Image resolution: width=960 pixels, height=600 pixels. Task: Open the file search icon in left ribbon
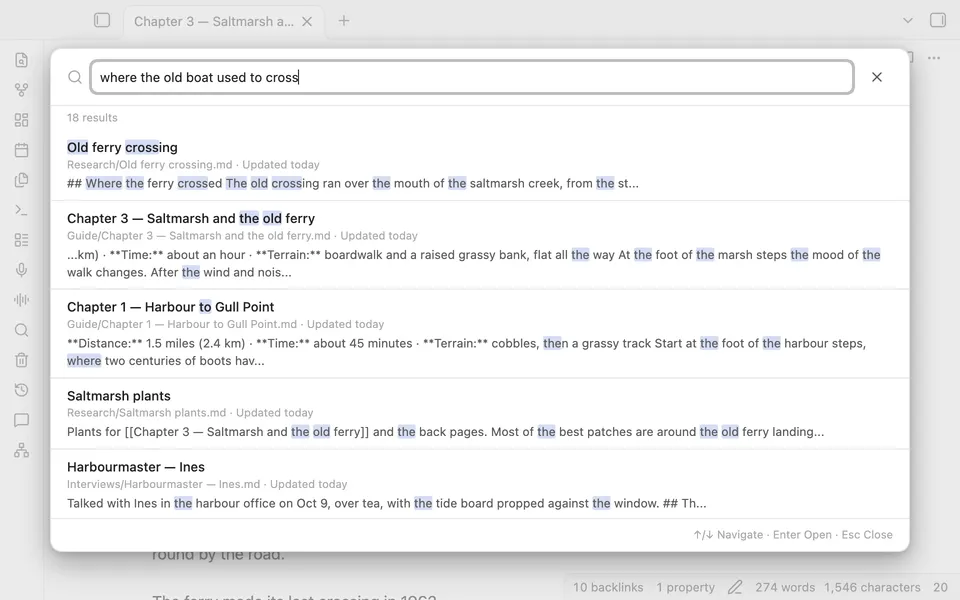tap(21, 60)
